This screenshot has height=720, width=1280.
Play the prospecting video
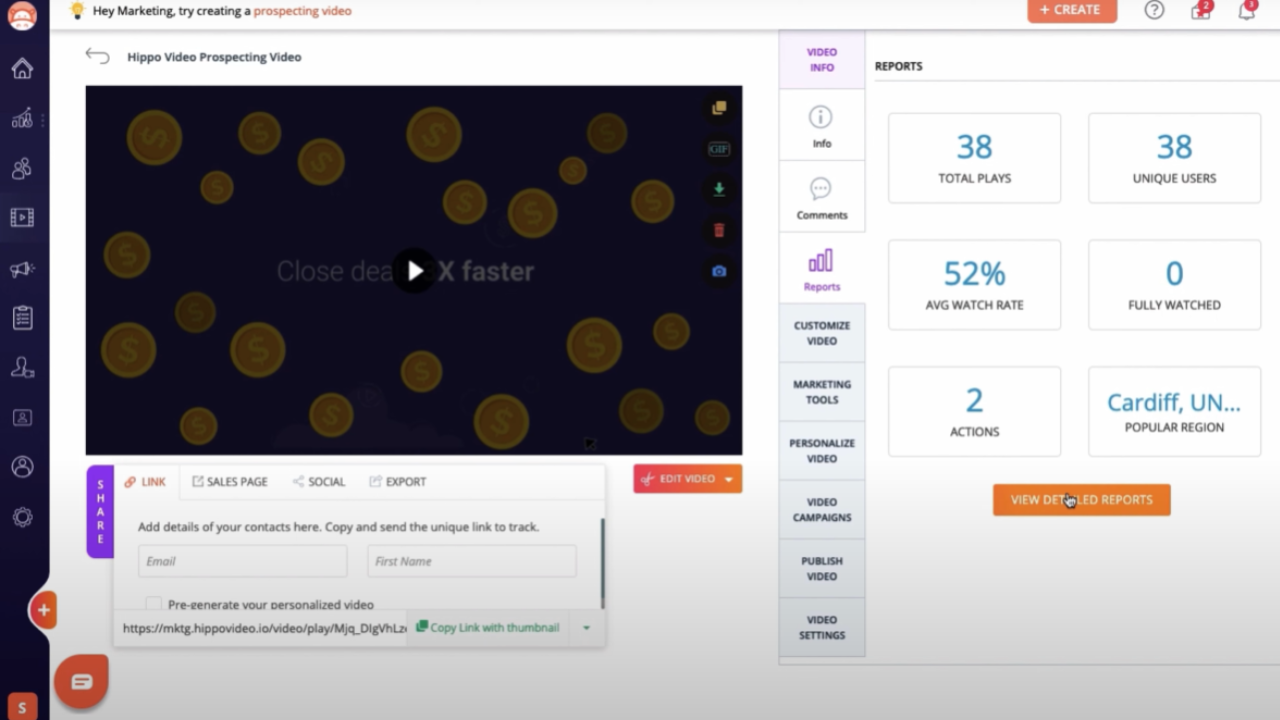point(414,271)
